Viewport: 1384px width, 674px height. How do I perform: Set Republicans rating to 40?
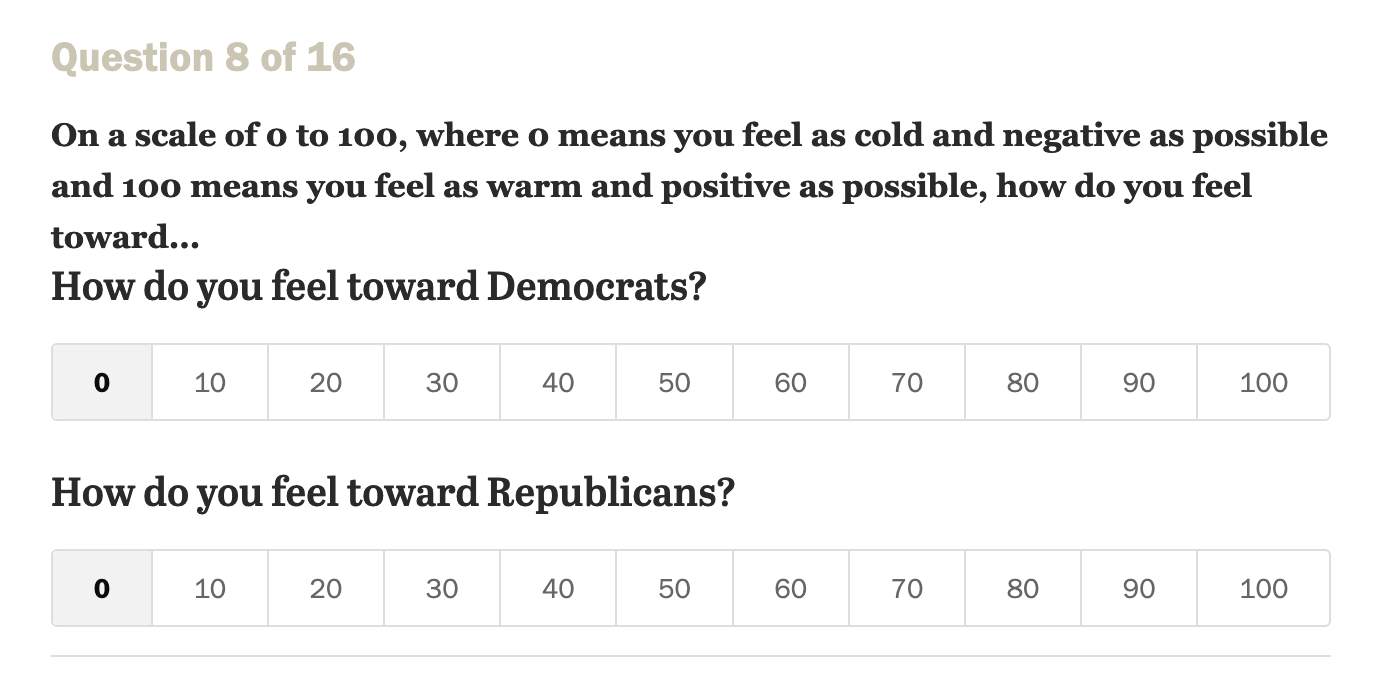558,588
